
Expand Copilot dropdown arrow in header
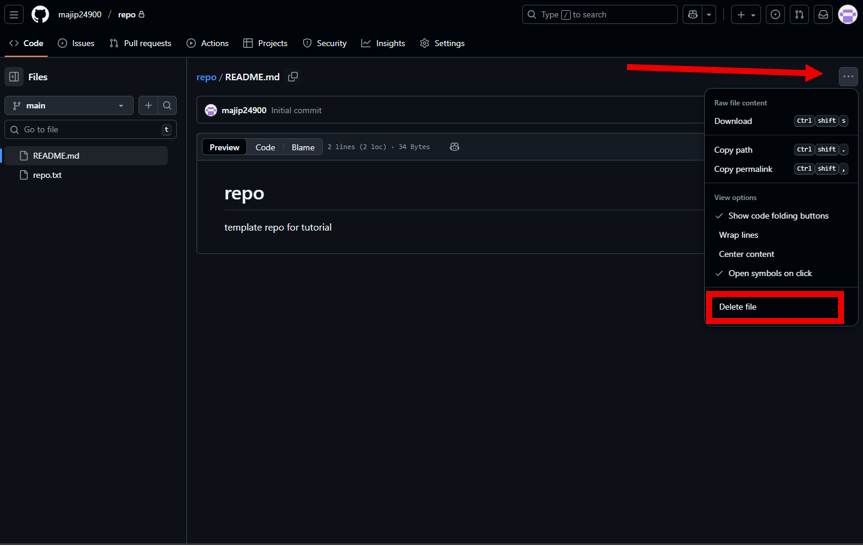point(709,15)
